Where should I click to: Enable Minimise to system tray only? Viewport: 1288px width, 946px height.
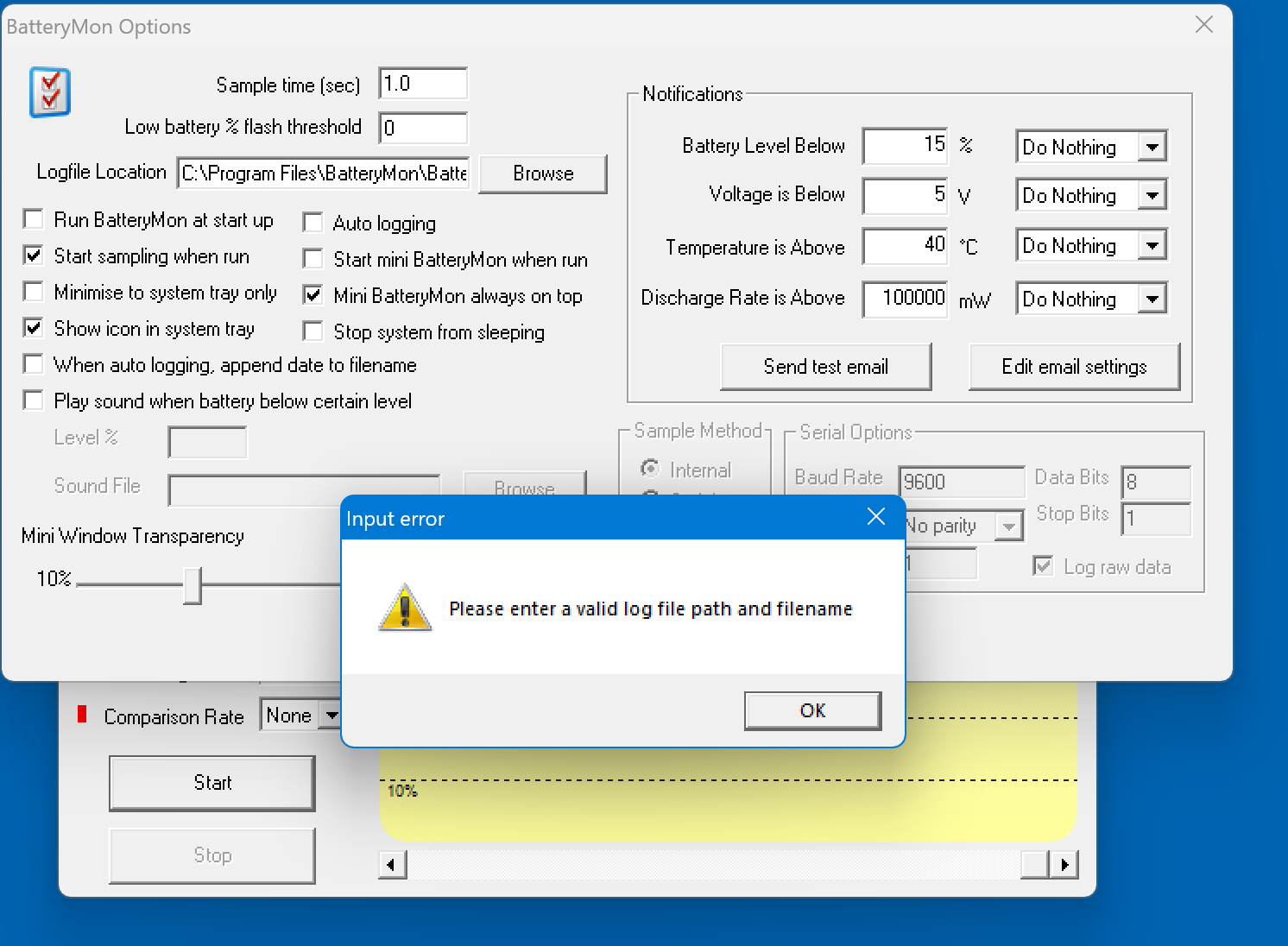click(34, 292)
